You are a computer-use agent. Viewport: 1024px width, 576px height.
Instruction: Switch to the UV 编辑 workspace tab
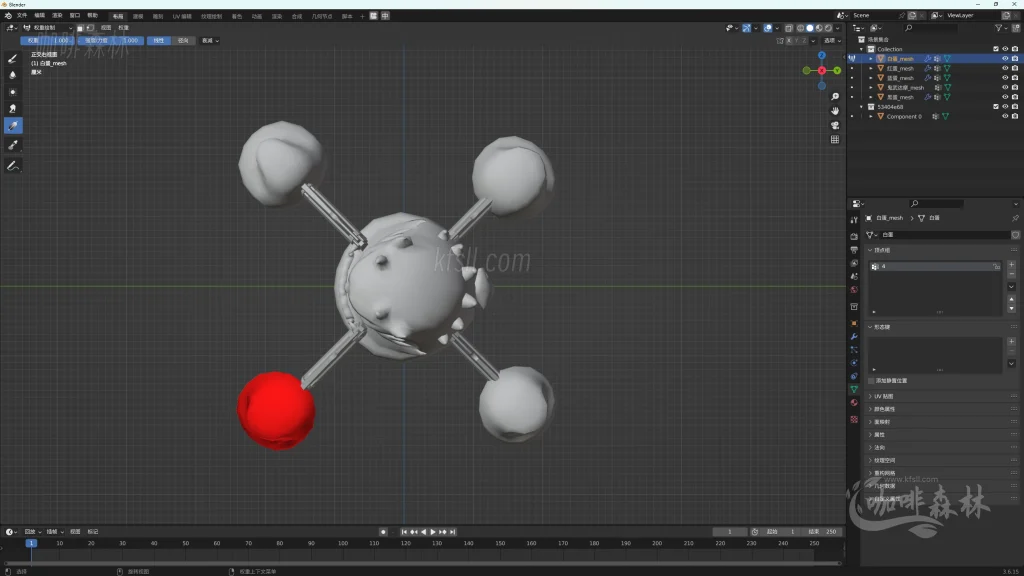pos(182,16)
